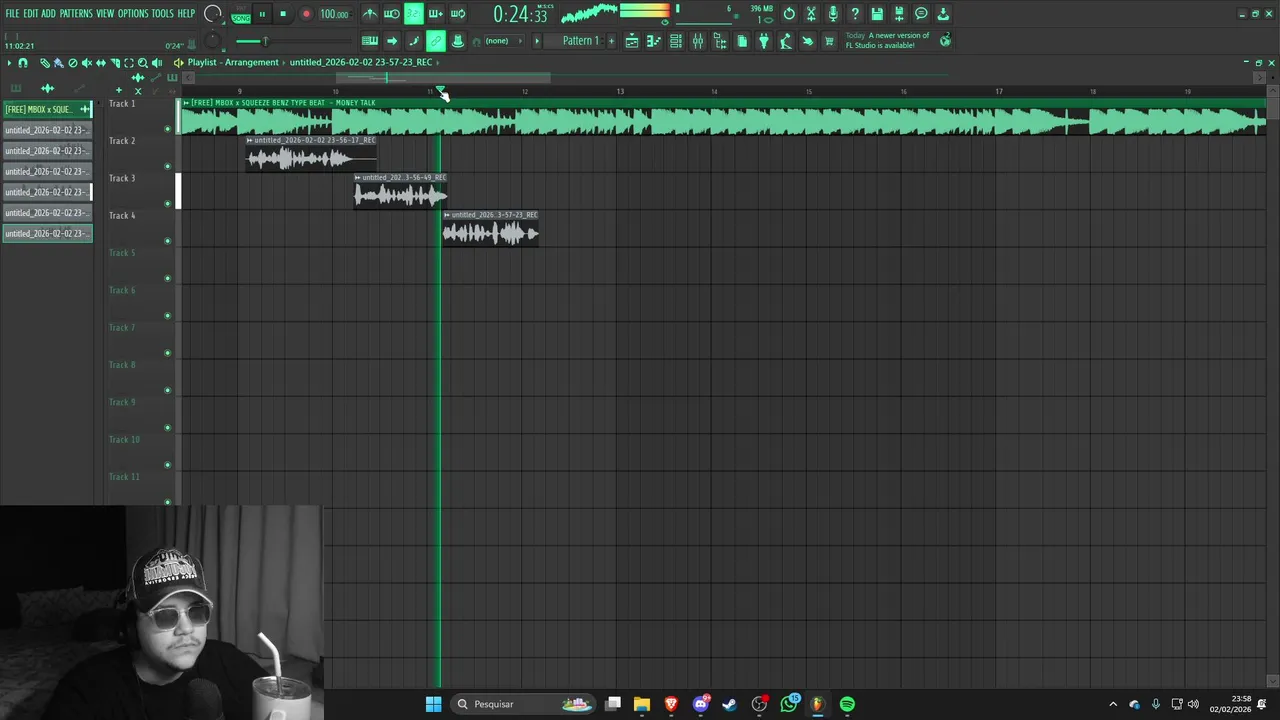
Task: Open the FILE menu
Action: pyautogui.click(x=13, y=14)
